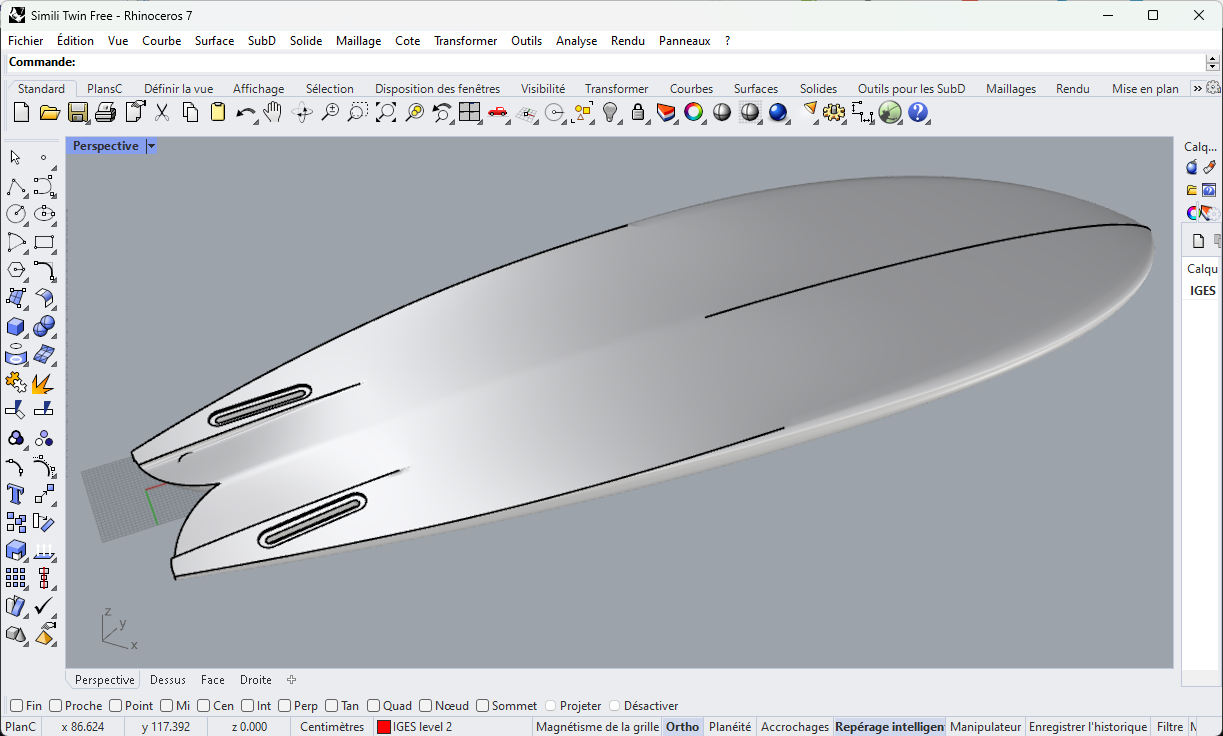
Task: Select the Pan view hand tool
Action: tap(273, 113)
